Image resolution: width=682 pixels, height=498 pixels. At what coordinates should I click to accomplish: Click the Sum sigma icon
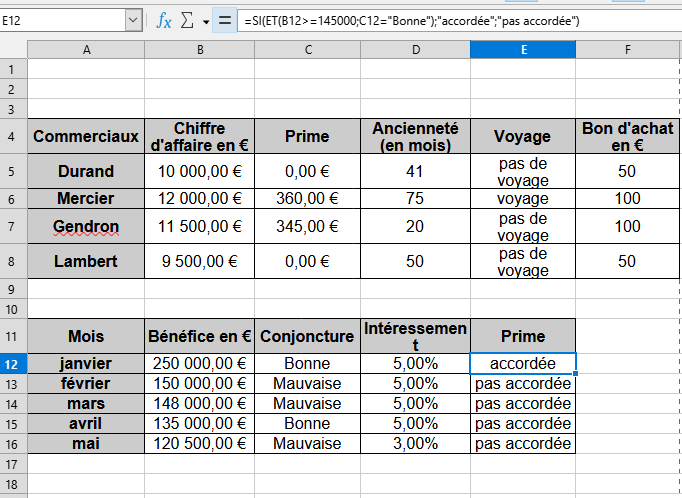[187, 20]
